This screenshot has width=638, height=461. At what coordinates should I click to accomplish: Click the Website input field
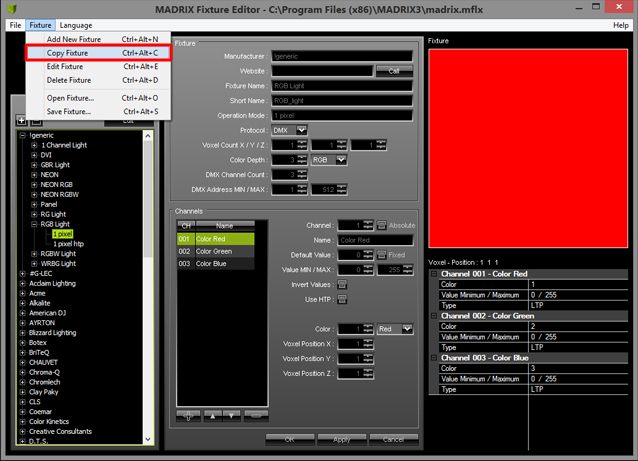click(x=322, y=71)
